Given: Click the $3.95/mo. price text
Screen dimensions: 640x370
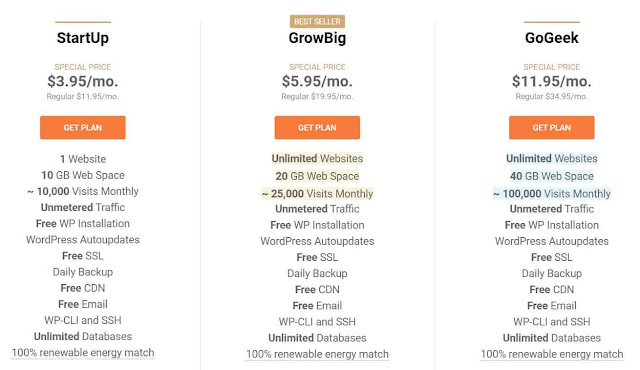Looking at the screenshot, I should click(83, 81).
